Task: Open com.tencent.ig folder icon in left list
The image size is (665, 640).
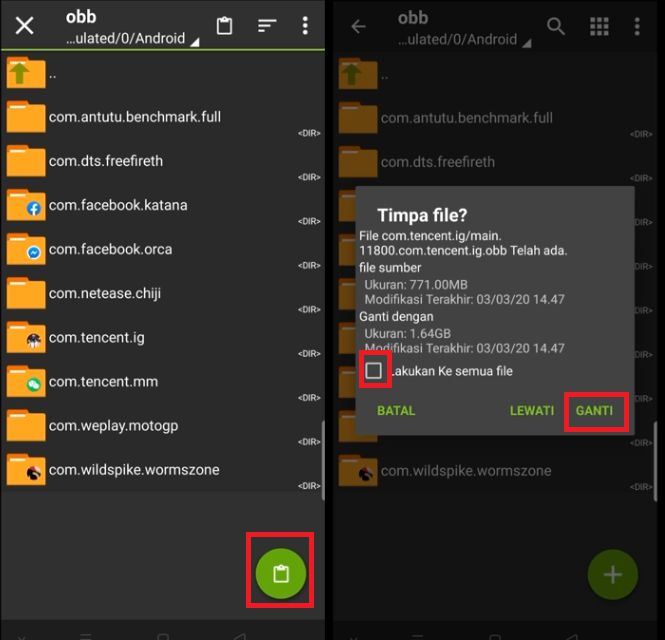Action: pos(26,338)
